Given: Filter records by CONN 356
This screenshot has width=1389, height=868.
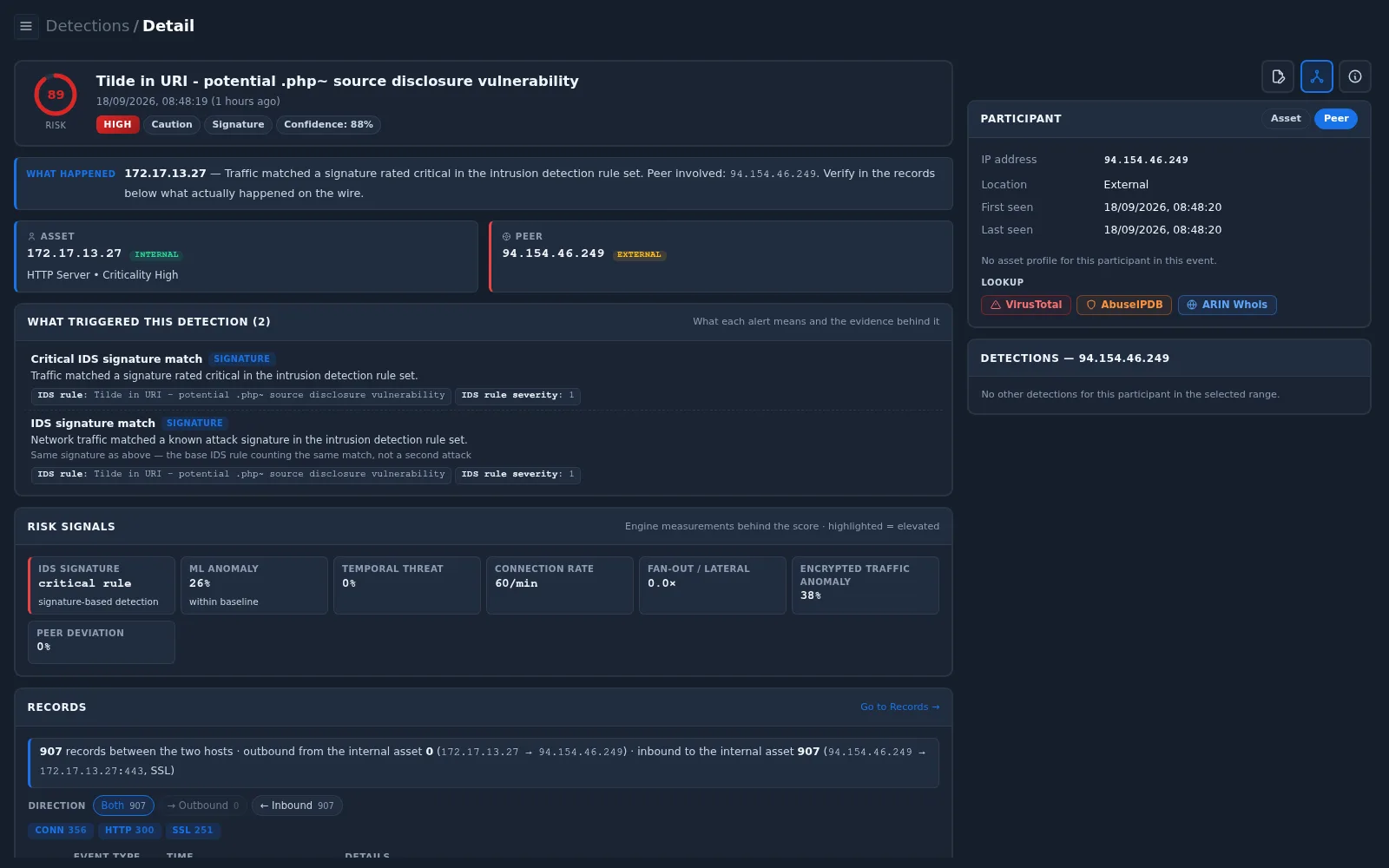Looking at the screenshot, I should coord(61,831).
